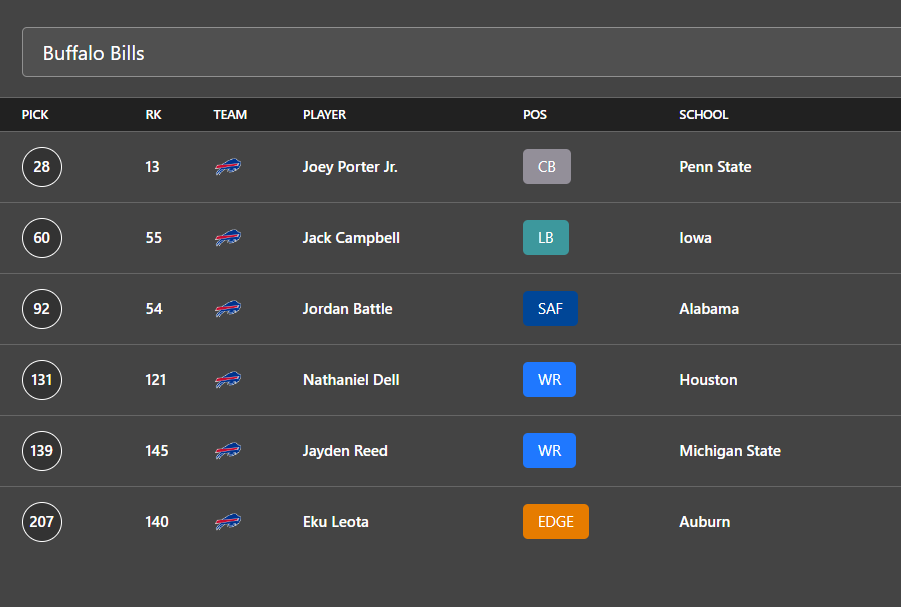The image size is (901, 607).
Task: Select the circled pick number 28
Action: tap(42, 167)
